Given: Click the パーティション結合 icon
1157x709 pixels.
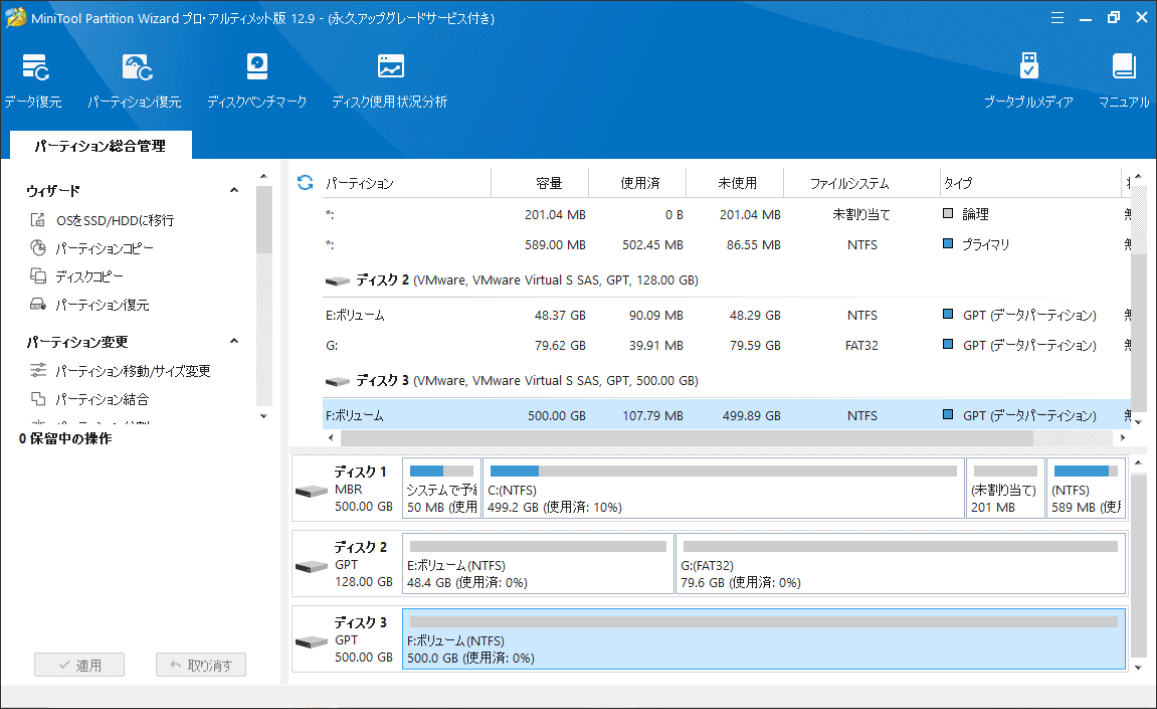Looking at the screenshot, I should pyautogui.click(x=38, y=398).
